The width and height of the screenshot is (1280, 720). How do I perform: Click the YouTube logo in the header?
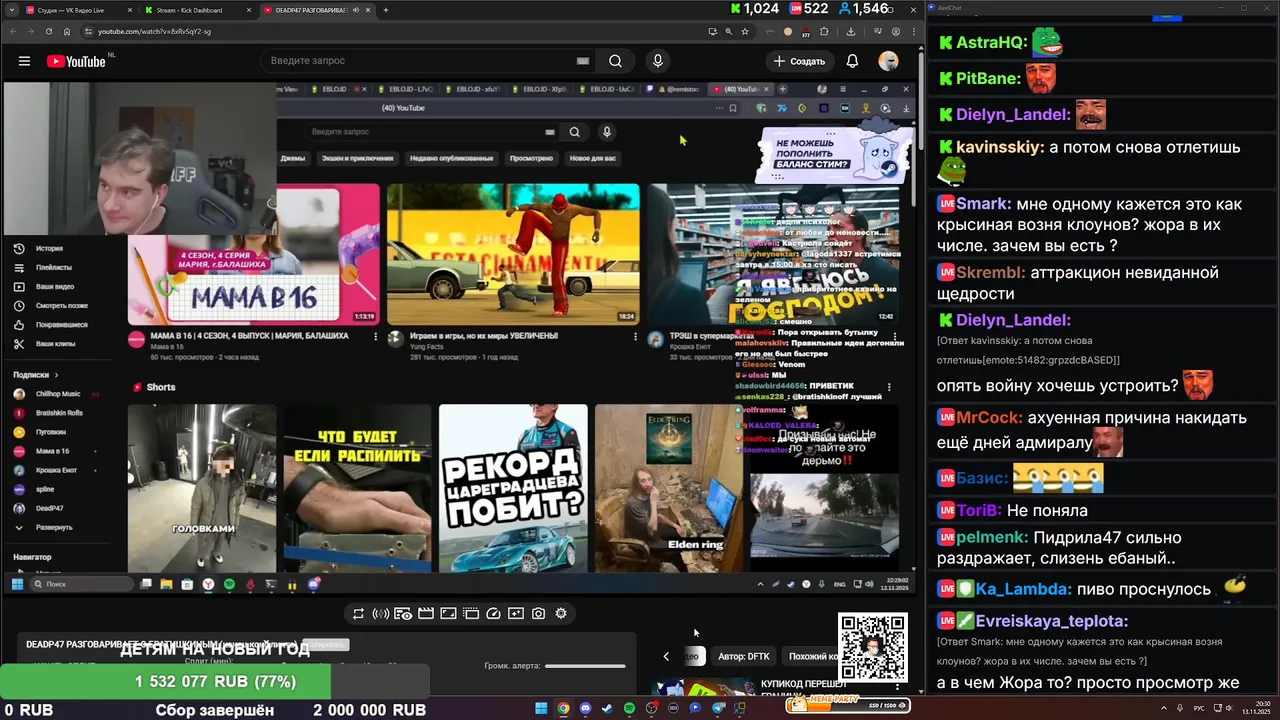pyautogui.click(x=76, y=61)
